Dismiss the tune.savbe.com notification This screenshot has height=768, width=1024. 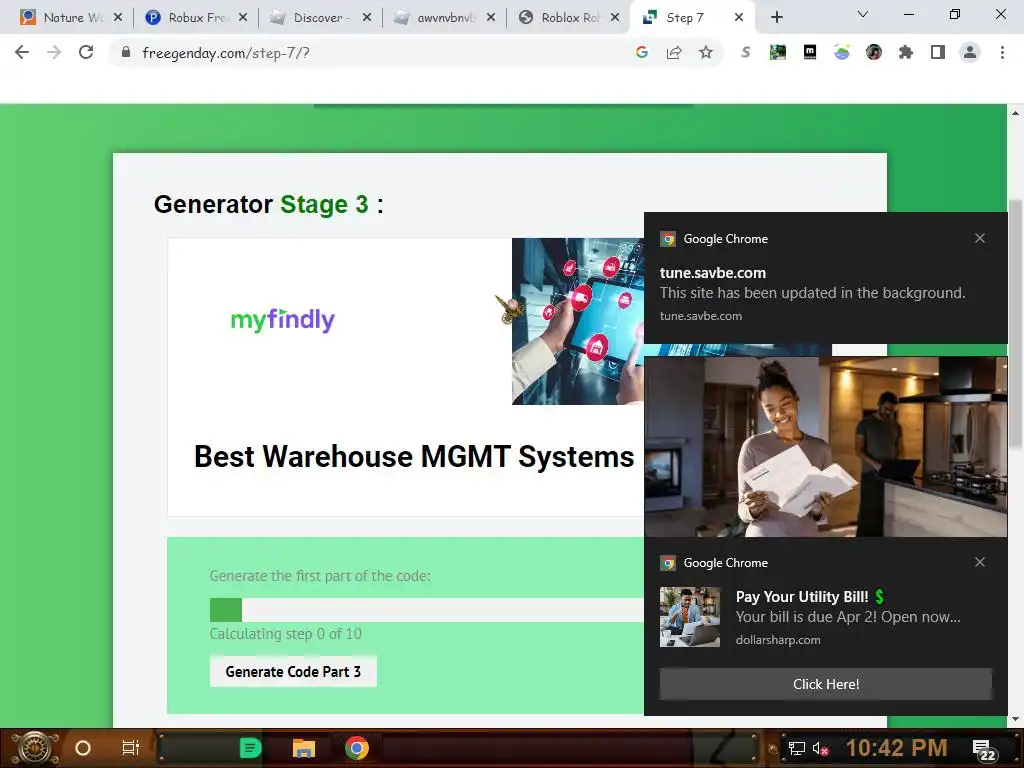point(980,238)
